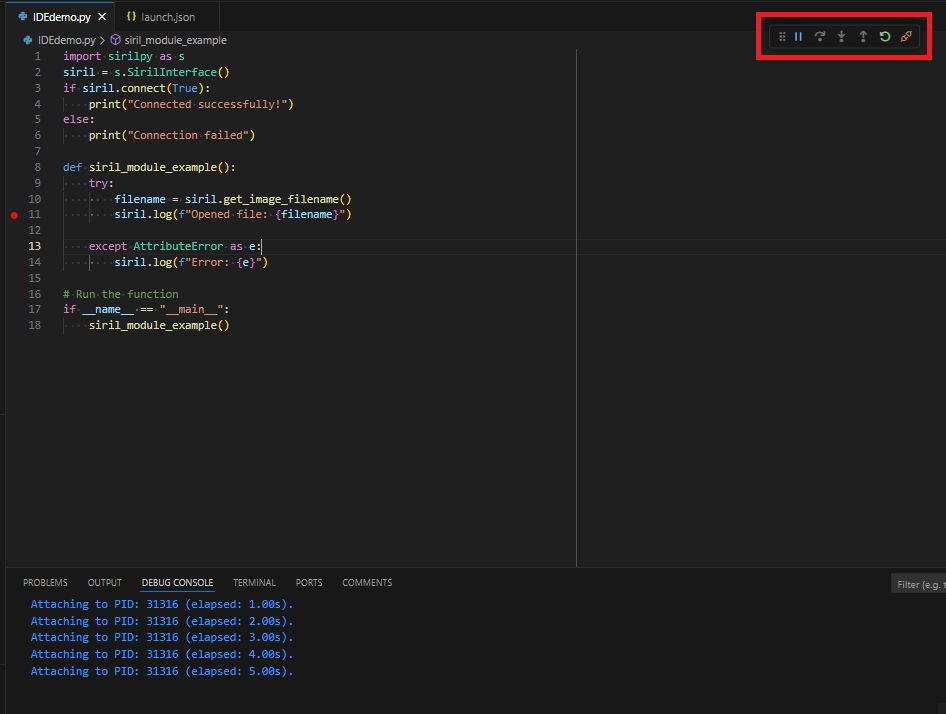Click the 'Error: {e}' log statement
The width and height of the screenshot is (946, 714).
(x=191, y=262)
